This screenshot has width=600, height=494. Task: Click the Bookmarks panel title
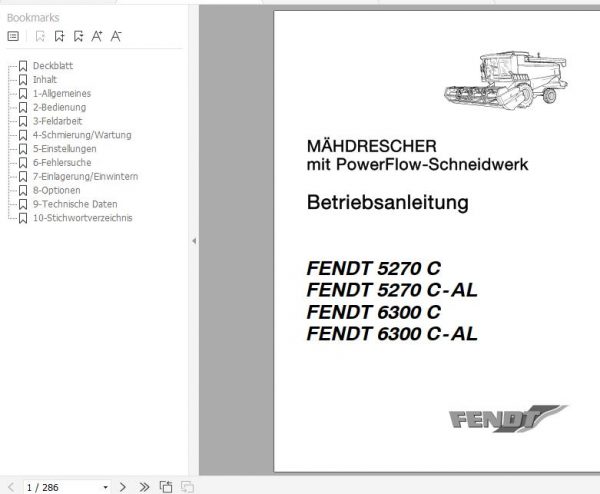click(33, 18)
